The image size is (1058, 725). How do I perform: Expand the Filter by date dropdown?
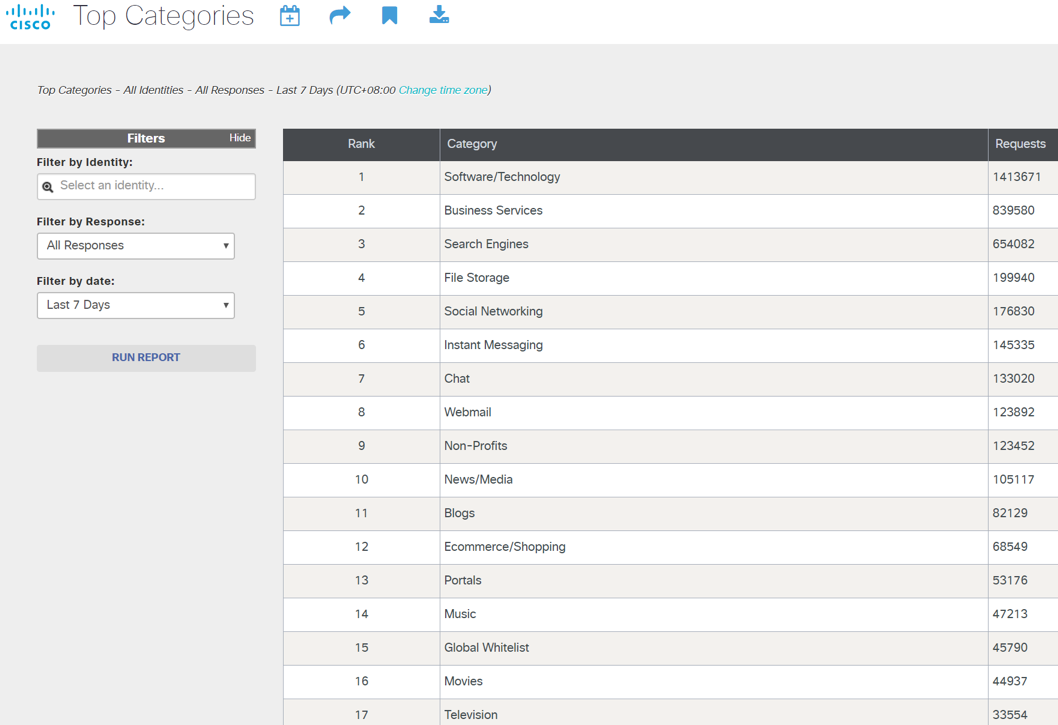pyautogui.click(x=136, y=305)
